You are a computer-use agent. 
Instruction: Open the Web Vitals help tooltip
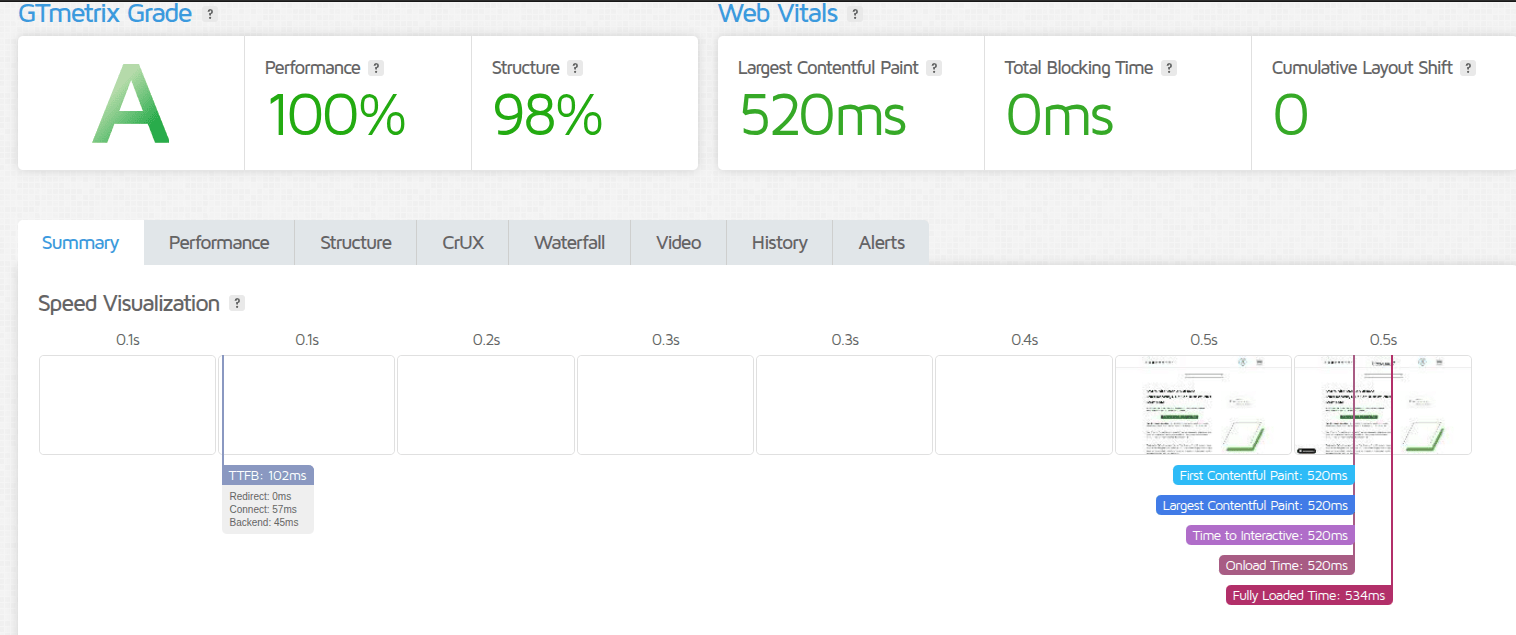point(855,13)
